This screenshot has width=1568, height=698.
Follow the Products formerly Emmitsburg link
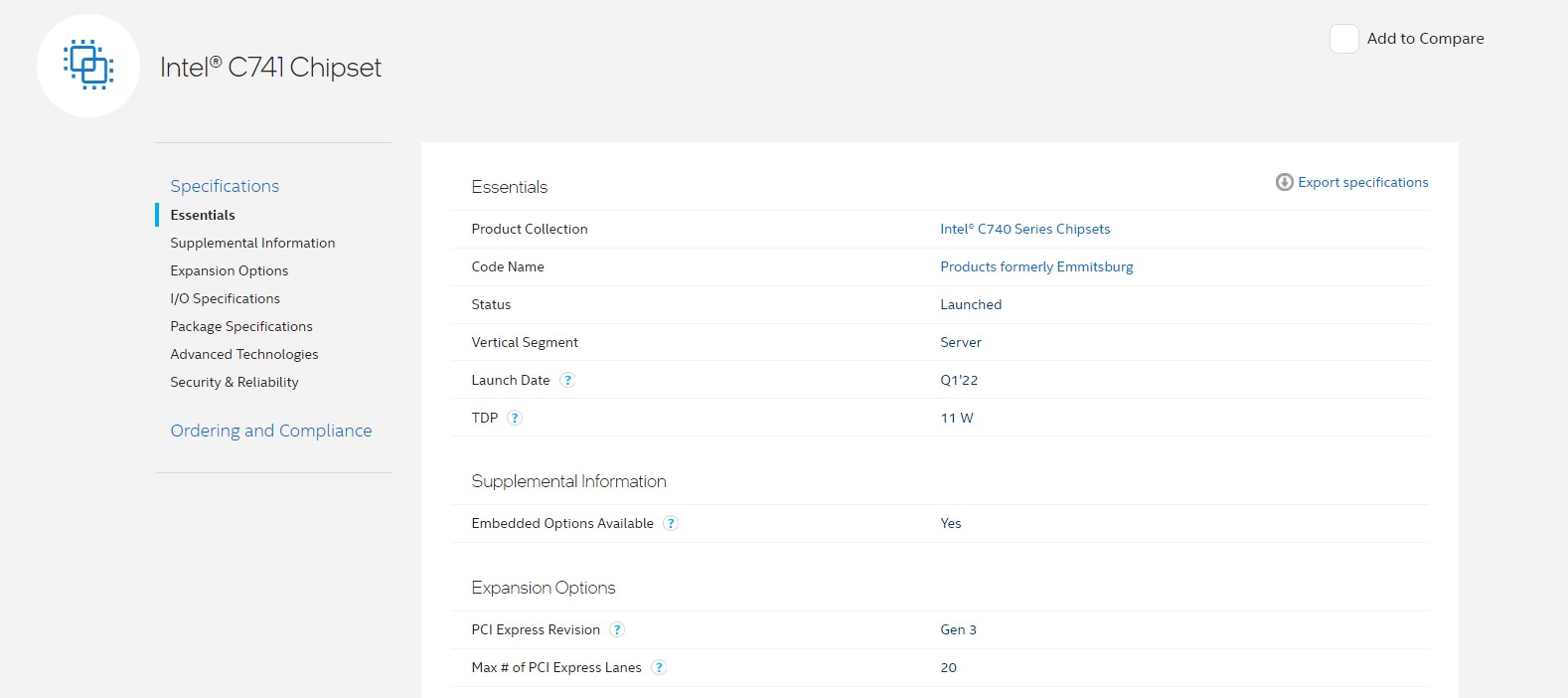1036,266
